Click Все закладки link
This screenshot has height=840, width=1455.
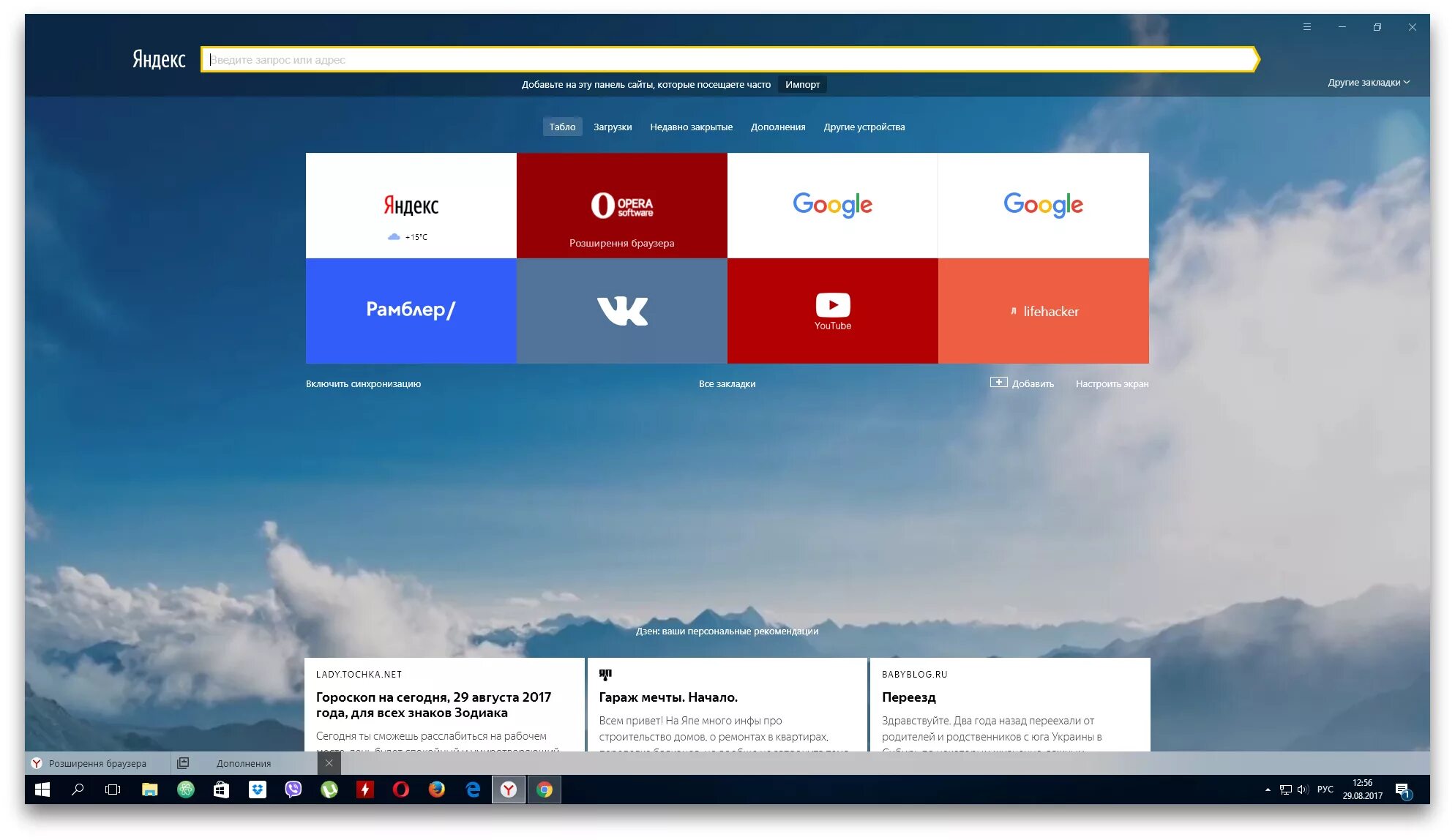(x=727, y=383)
